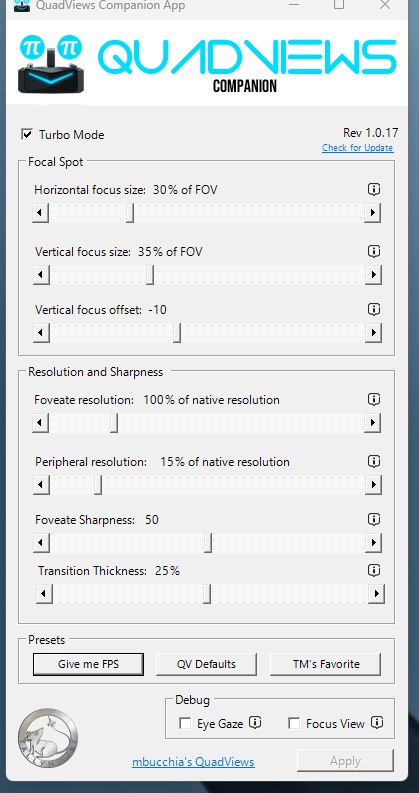The width and height of the screenshot is (419, 793).
Task: Enable the Eye Gaze debug checkbox
Action: point(185,724)
